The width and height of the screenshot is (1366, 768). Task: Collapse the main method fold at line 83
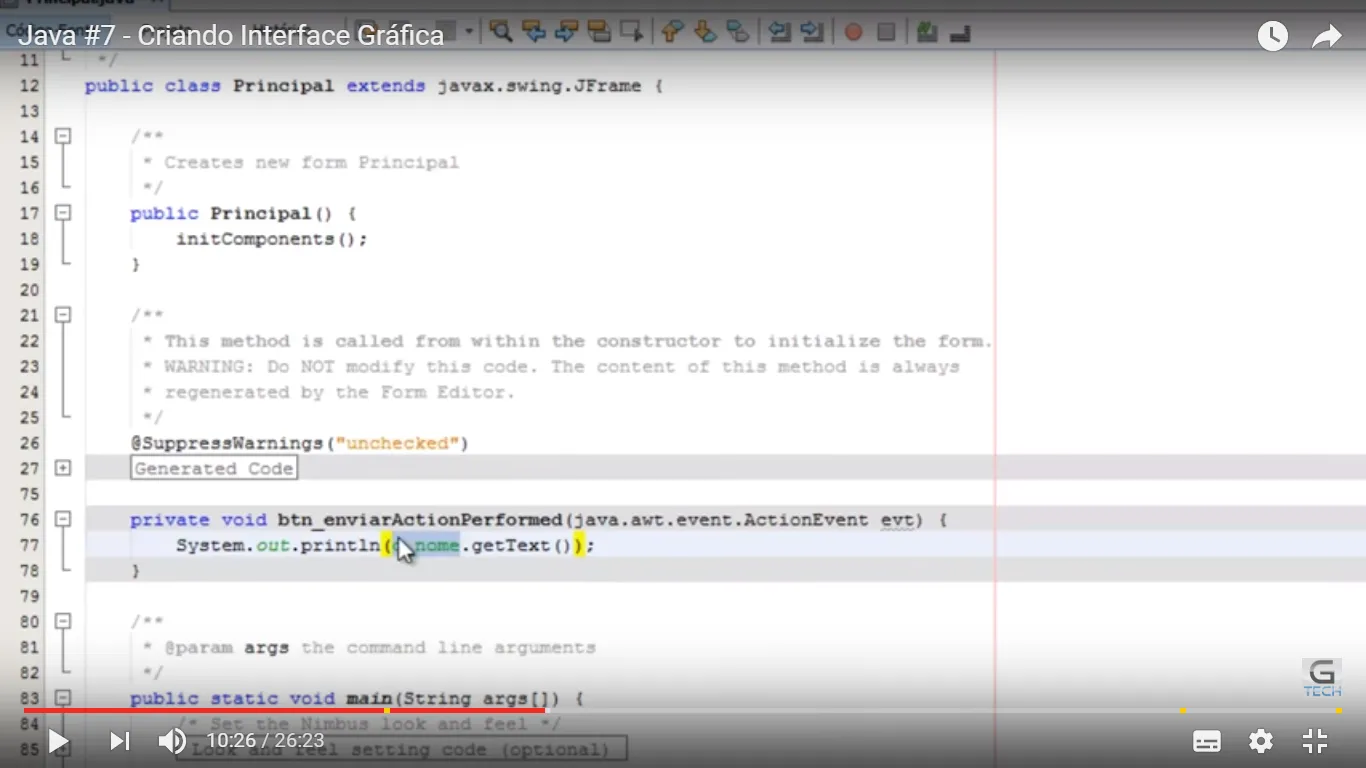pos(63,698)
